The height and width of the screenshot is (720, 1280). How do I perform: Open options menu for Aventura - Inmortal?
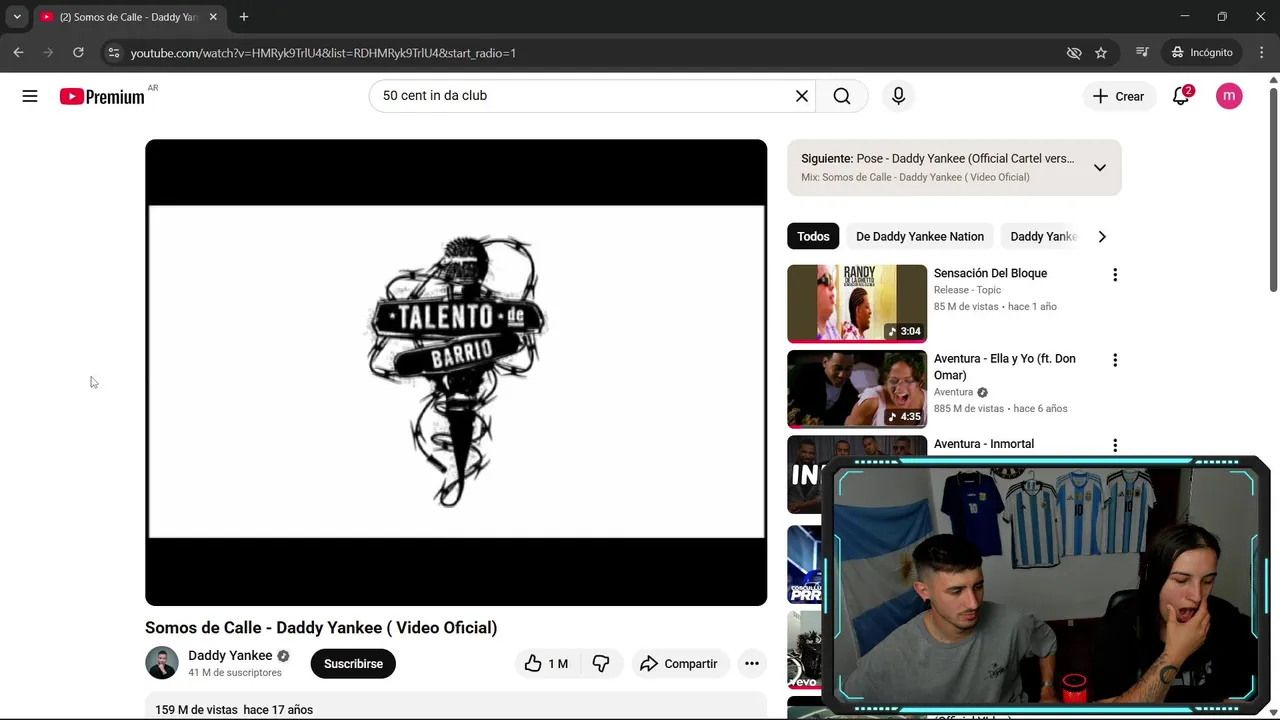point(1115,445)
